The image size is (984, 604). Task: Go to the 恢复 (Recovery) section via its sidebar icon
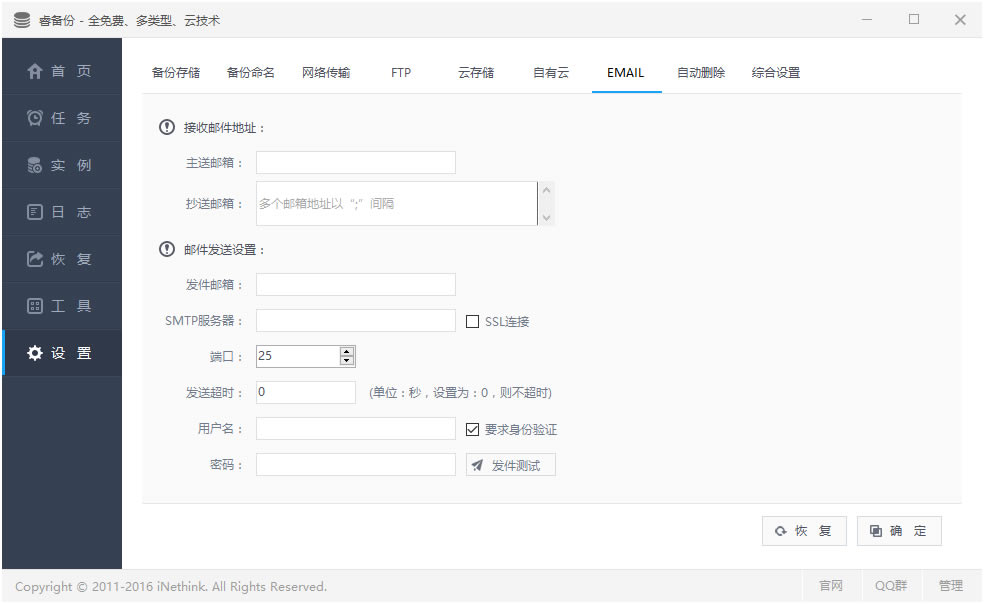62,259
